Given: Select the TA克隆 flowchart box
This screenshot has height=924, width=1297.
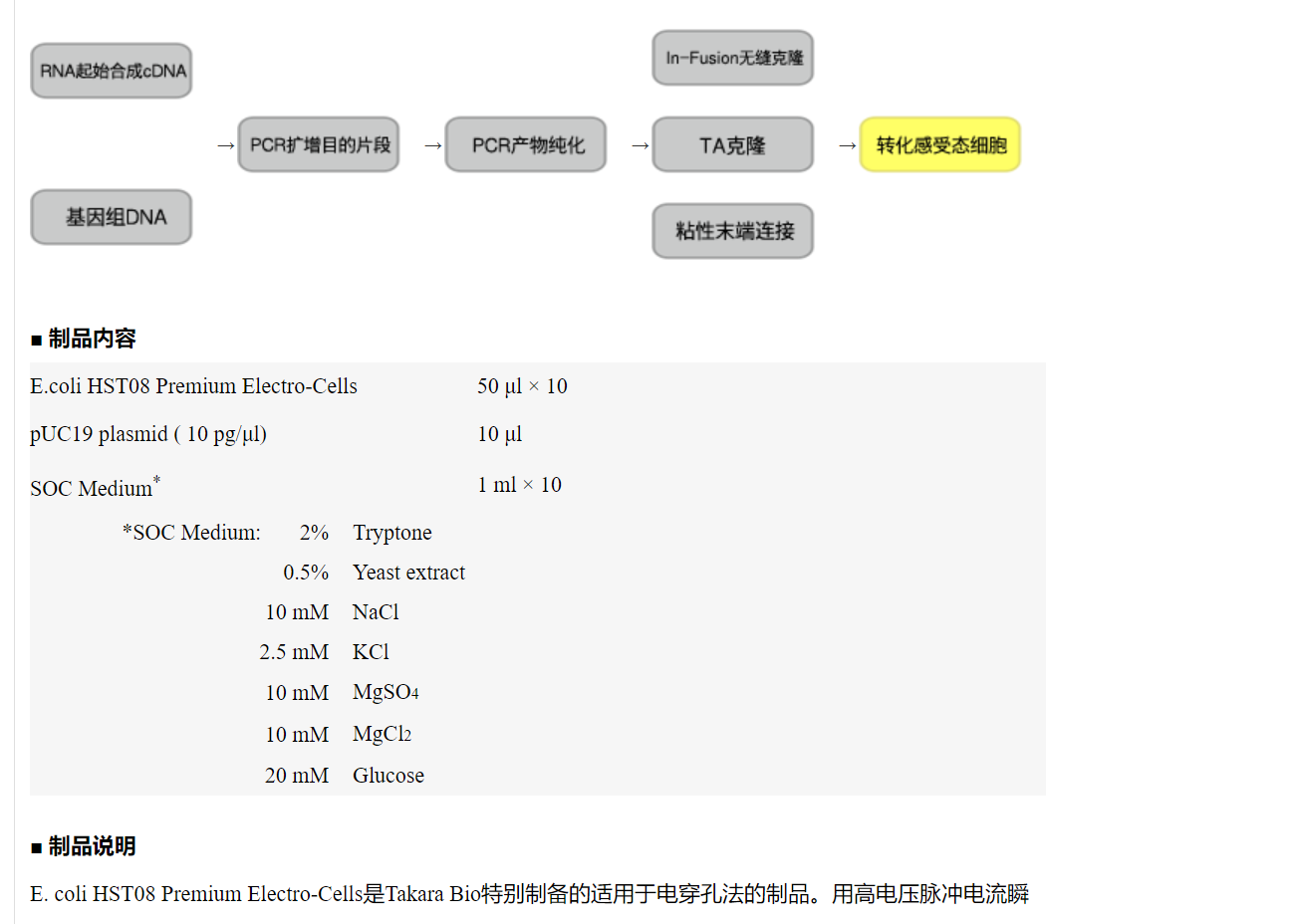Looking at the screenshot, I should click(733, 145).
